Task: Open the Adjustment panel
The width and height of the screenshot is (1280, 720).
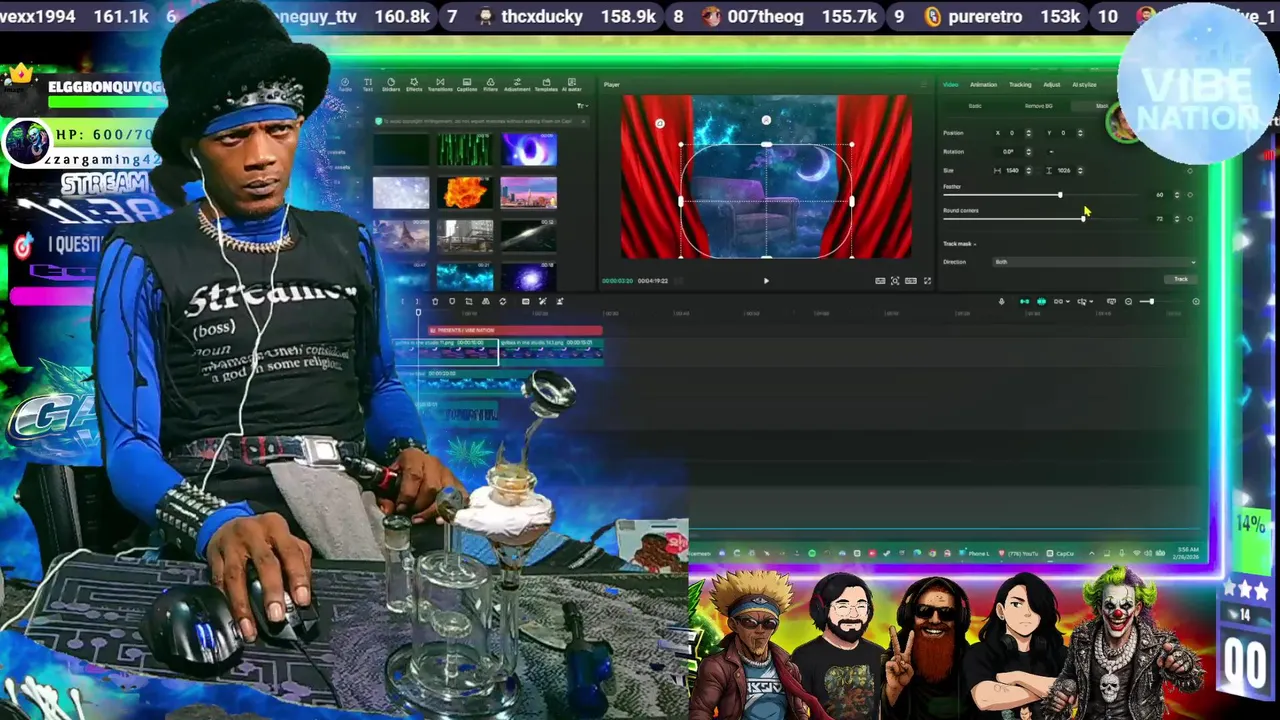Action: click(x=517, y=84)
